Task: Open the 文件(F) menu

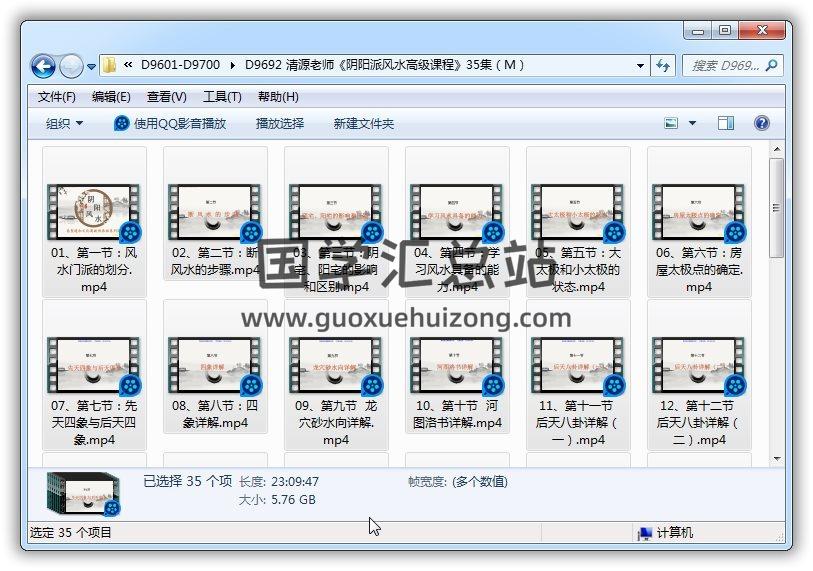Action: 57,97
